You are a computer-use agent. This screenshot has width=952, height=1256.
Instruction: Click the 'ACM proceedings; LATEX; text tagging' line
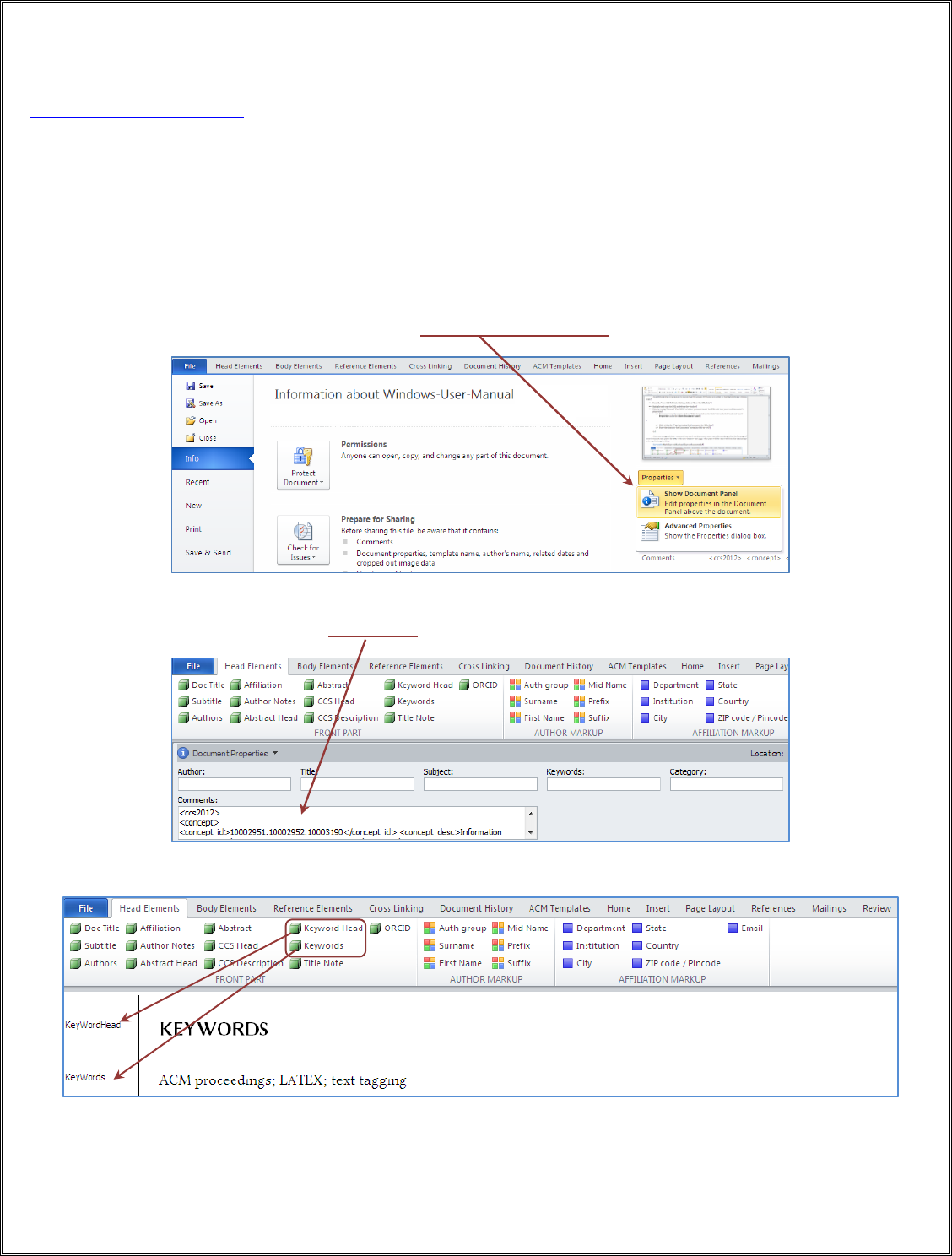(283, 1080)
